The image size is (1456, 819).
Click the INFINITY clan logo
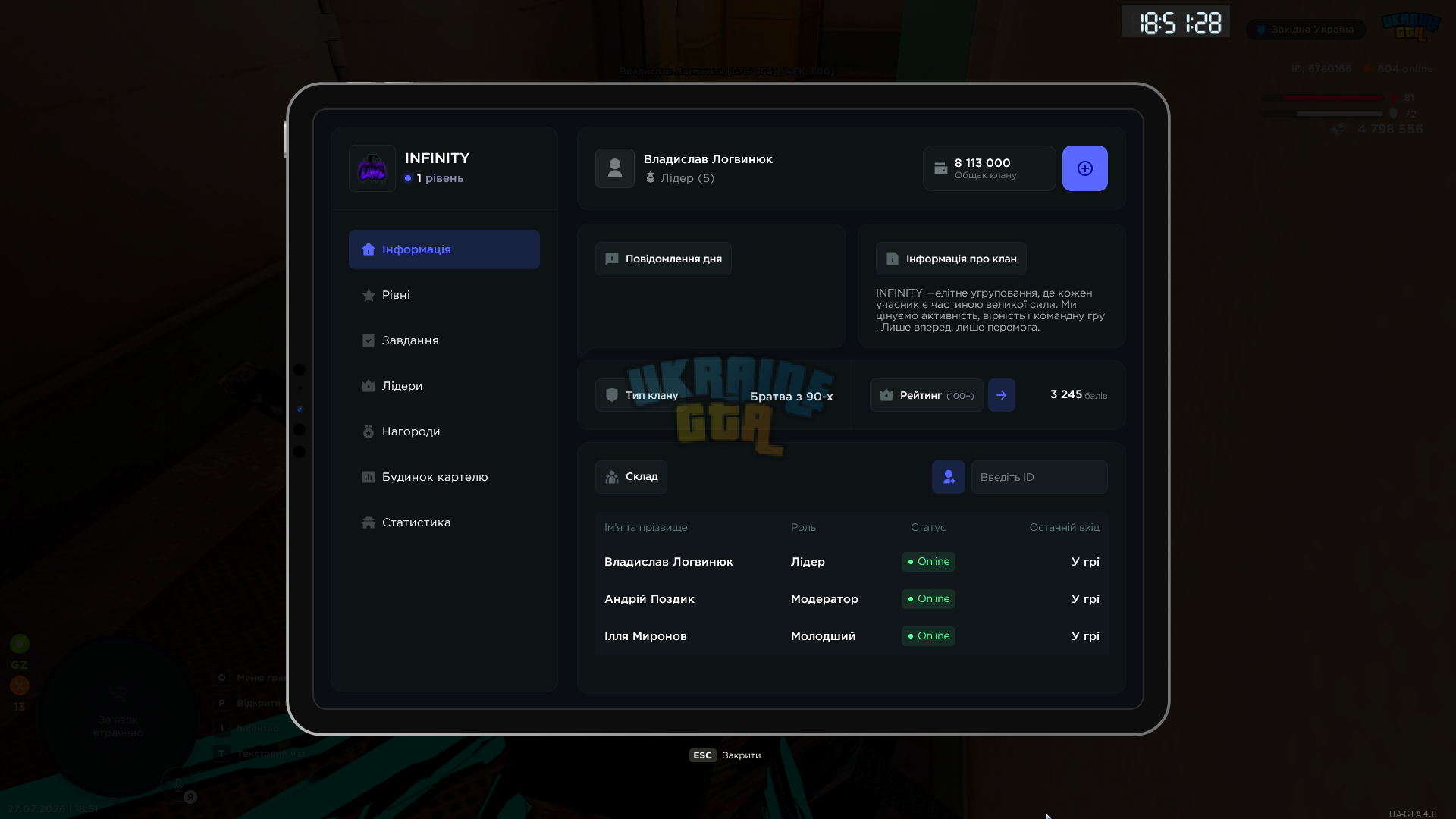point(372,168)
